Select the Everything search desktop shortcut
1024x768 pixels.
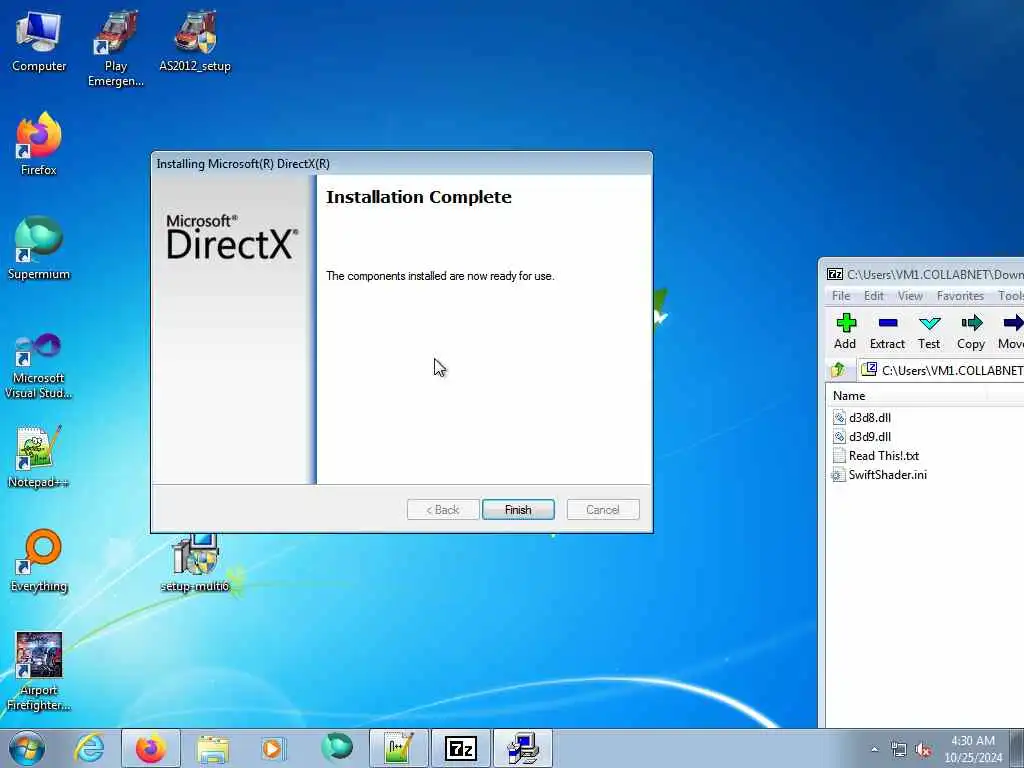tap(39, 561)
